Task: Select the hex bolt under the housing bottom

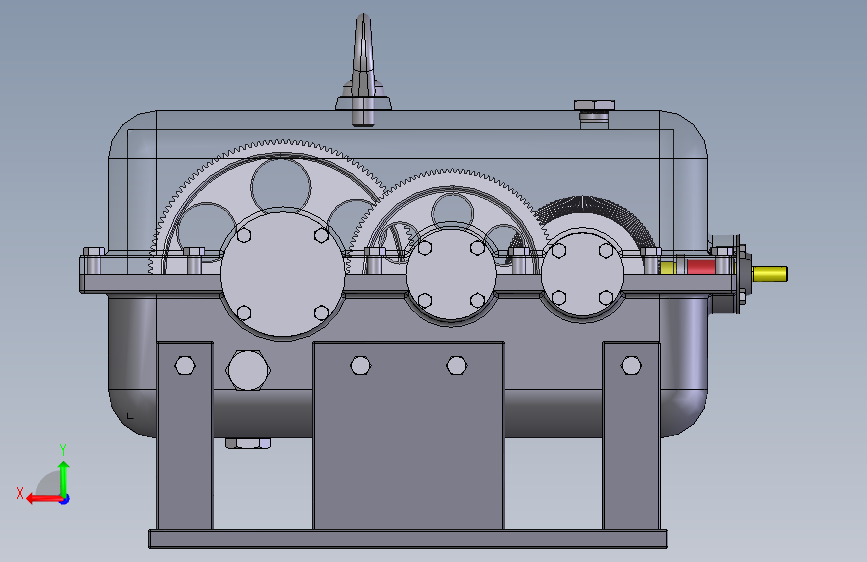Action: point(248,443)
